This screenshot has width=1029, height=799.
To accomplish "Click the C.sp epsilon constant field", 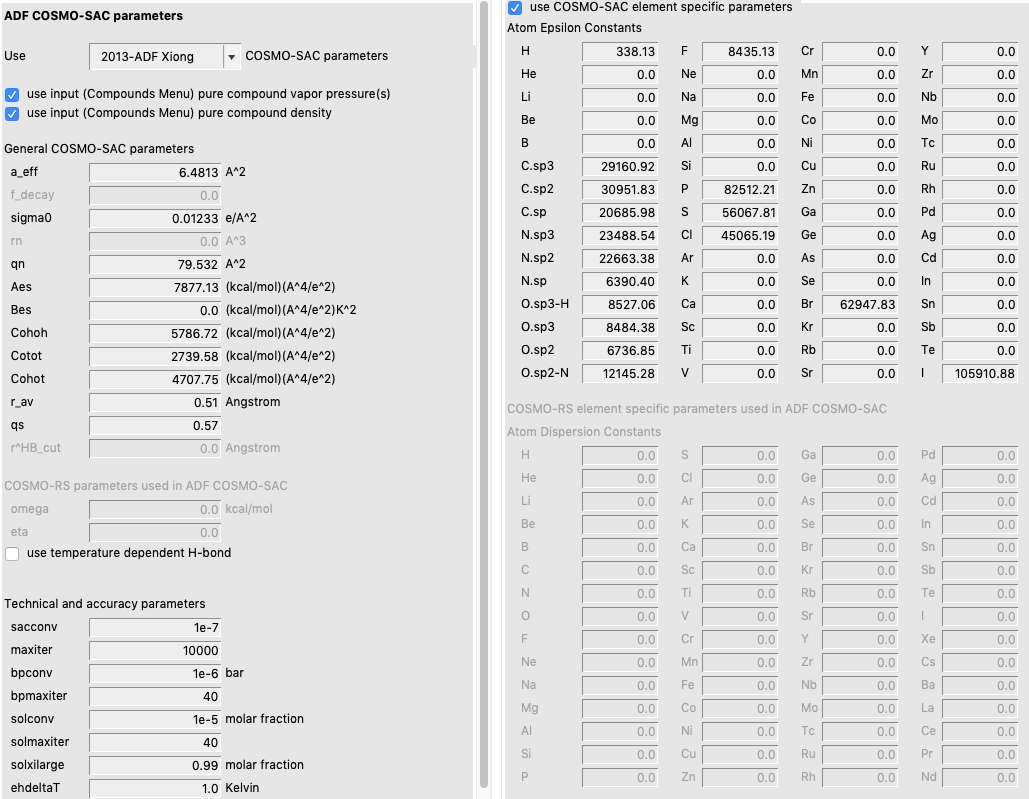I will pos(620,213).
